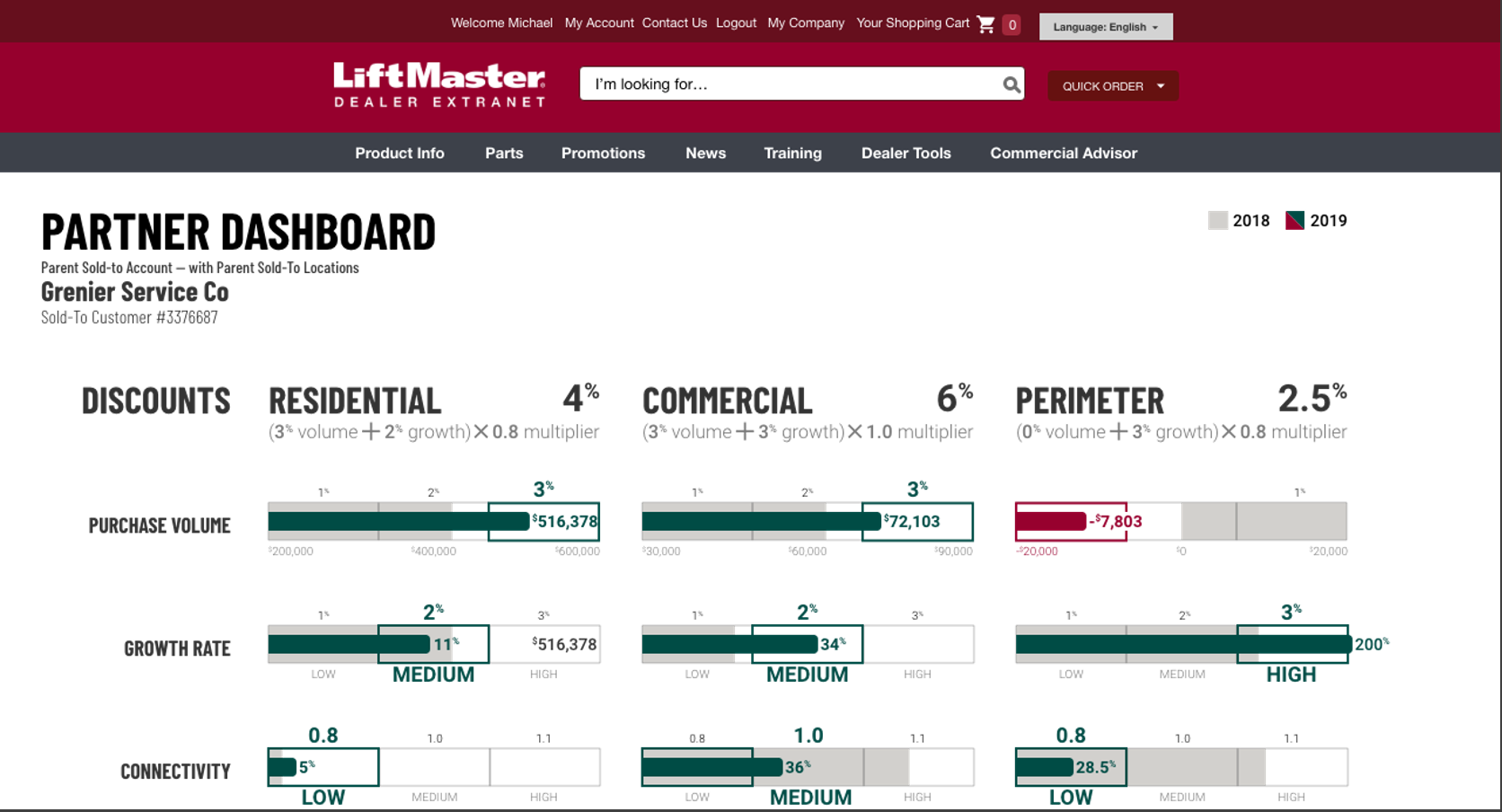This screenshot has width=1502, height=812.
Task: Open the Commercial Advisor menu
Action: (x=1064, y=154)
